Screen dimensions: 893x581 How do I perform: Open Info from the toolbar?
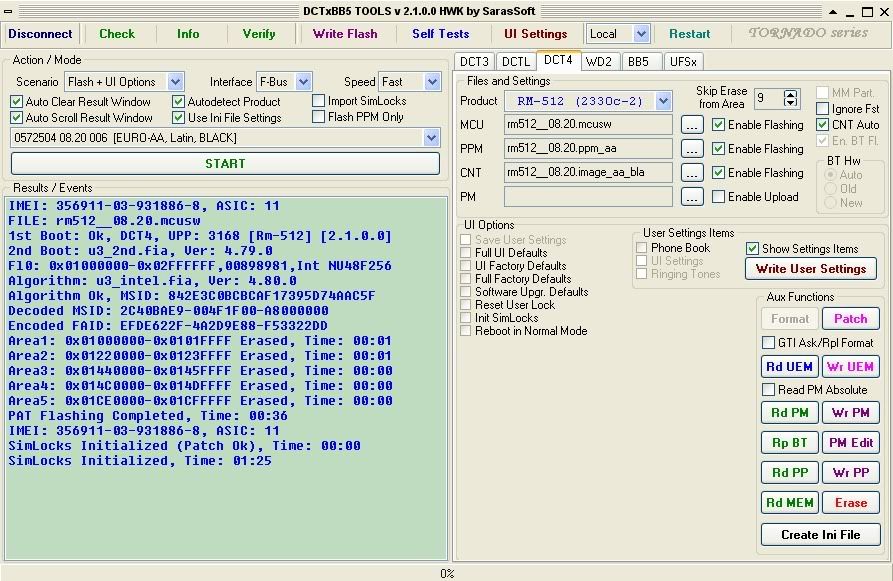click(188, 34)
